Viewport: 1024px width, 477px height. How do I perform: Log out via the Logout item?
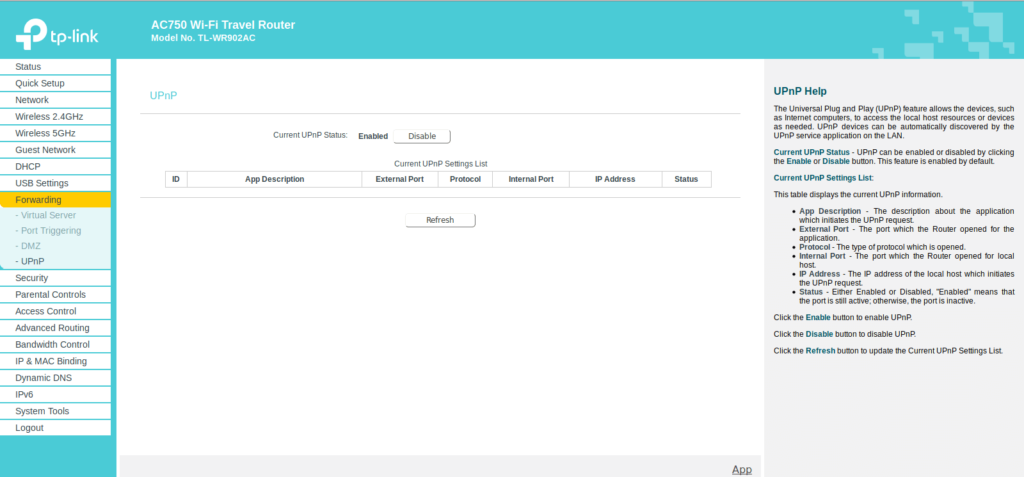pyautogui.click(x=29, y=428)
